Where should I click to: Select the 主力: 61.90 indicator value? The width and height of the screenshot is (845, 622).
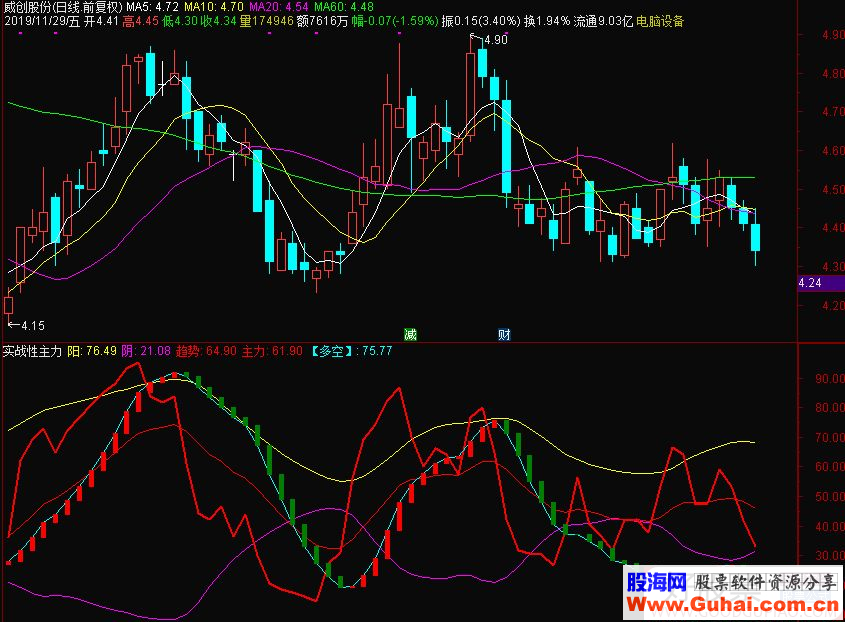pyautogui.click(x=272, y=351)
